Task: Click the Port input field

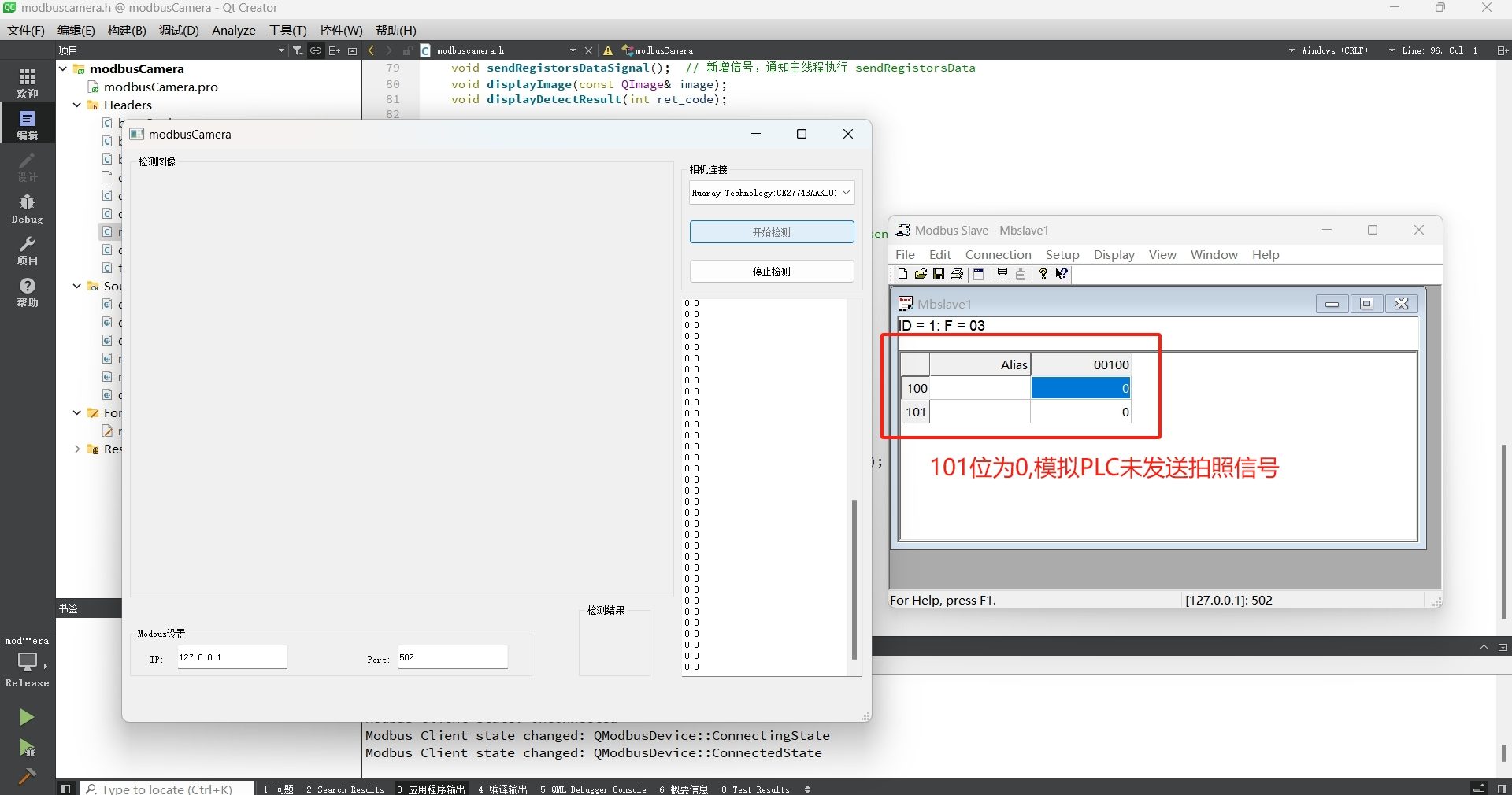Action: point(453,657)
